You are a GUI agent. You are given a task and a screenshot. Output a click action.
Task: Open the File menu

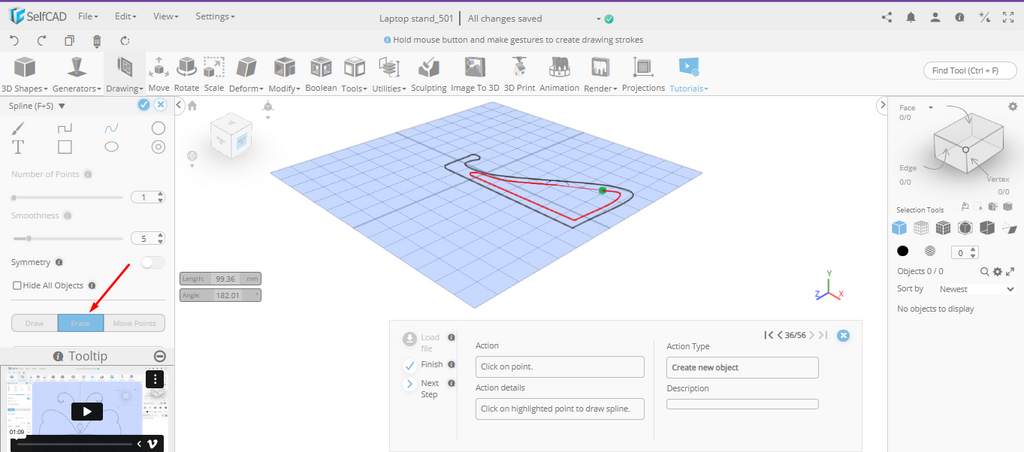pyautogui.click(x=88, y=17)
